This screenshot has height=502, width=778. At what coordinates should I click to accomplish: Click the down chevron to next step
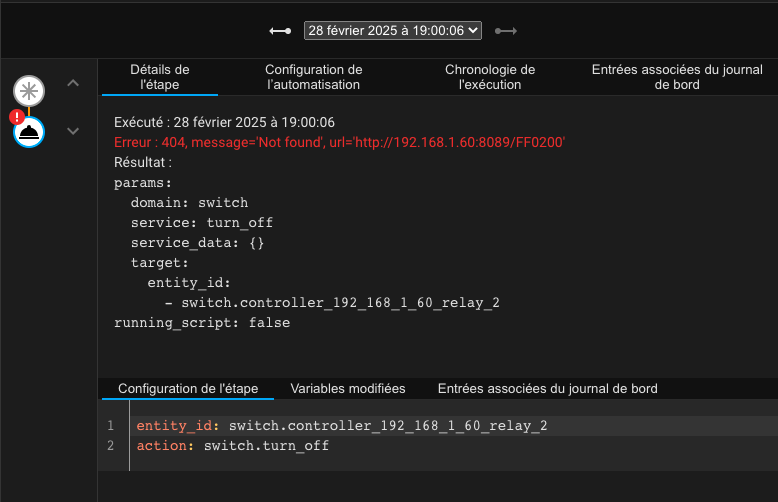pos(72,131)
